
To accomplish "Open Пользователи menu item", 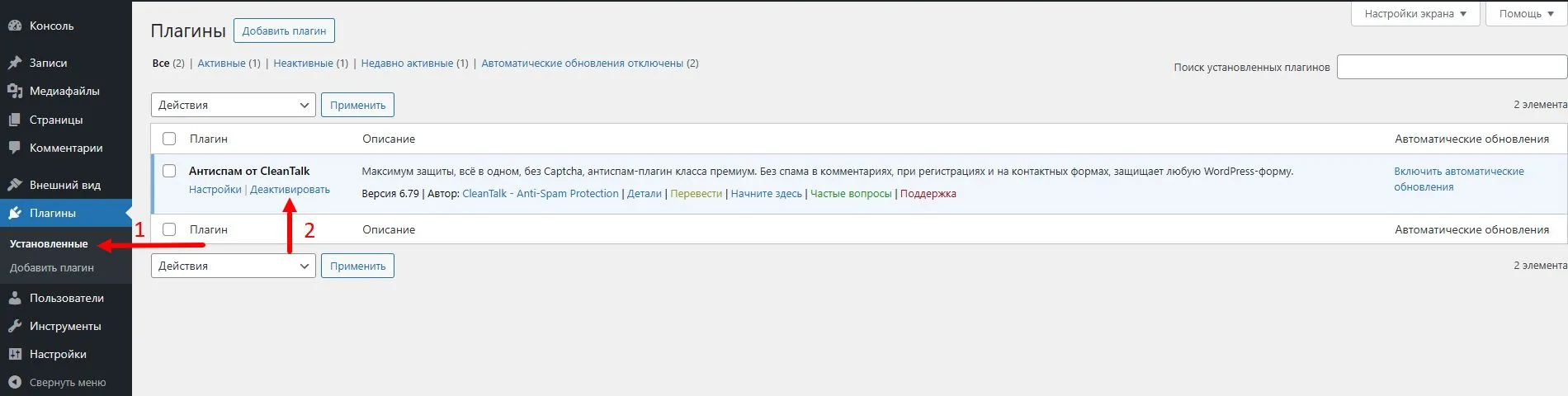I will pos(66,298).
